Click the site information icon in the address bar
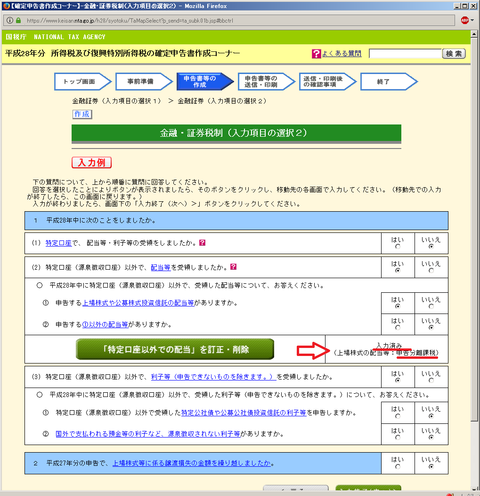Image resolution: width=480 pixels, height=496 pixels. coord(10,21)
